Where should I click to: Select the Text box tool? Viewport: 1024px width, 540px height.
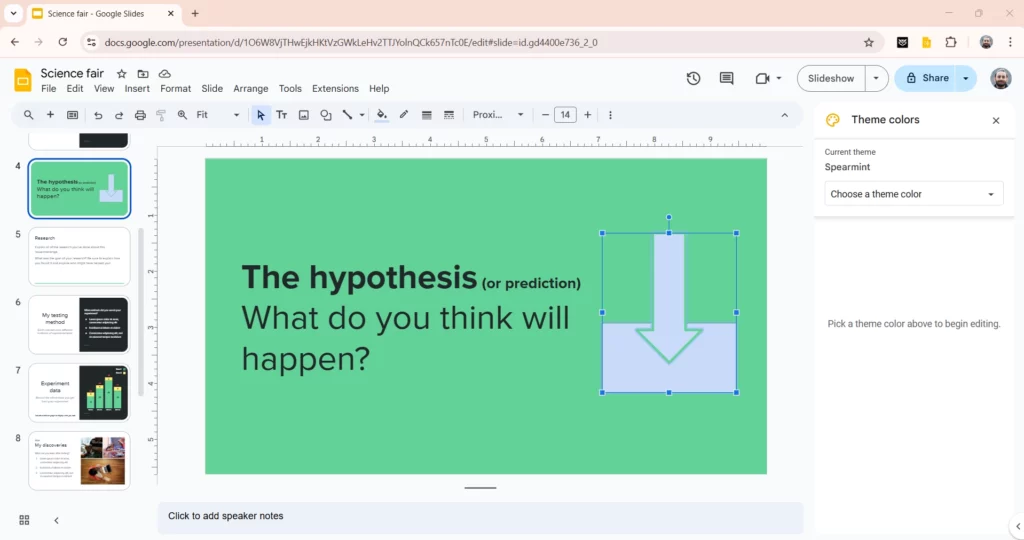(281, 115)
